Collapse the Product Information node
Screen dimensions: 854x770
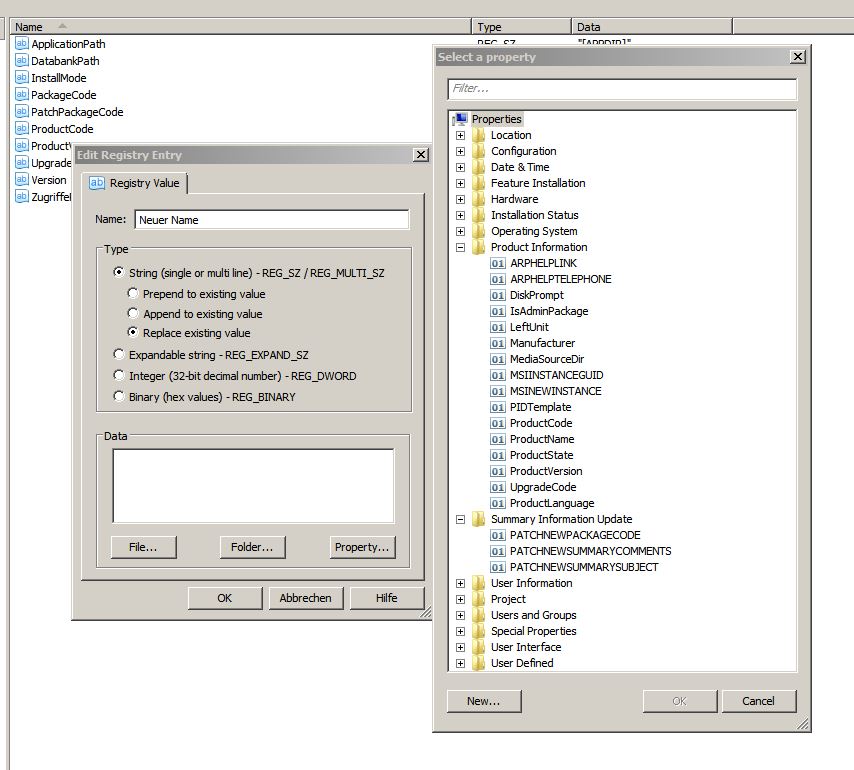[x=460, y=247]
